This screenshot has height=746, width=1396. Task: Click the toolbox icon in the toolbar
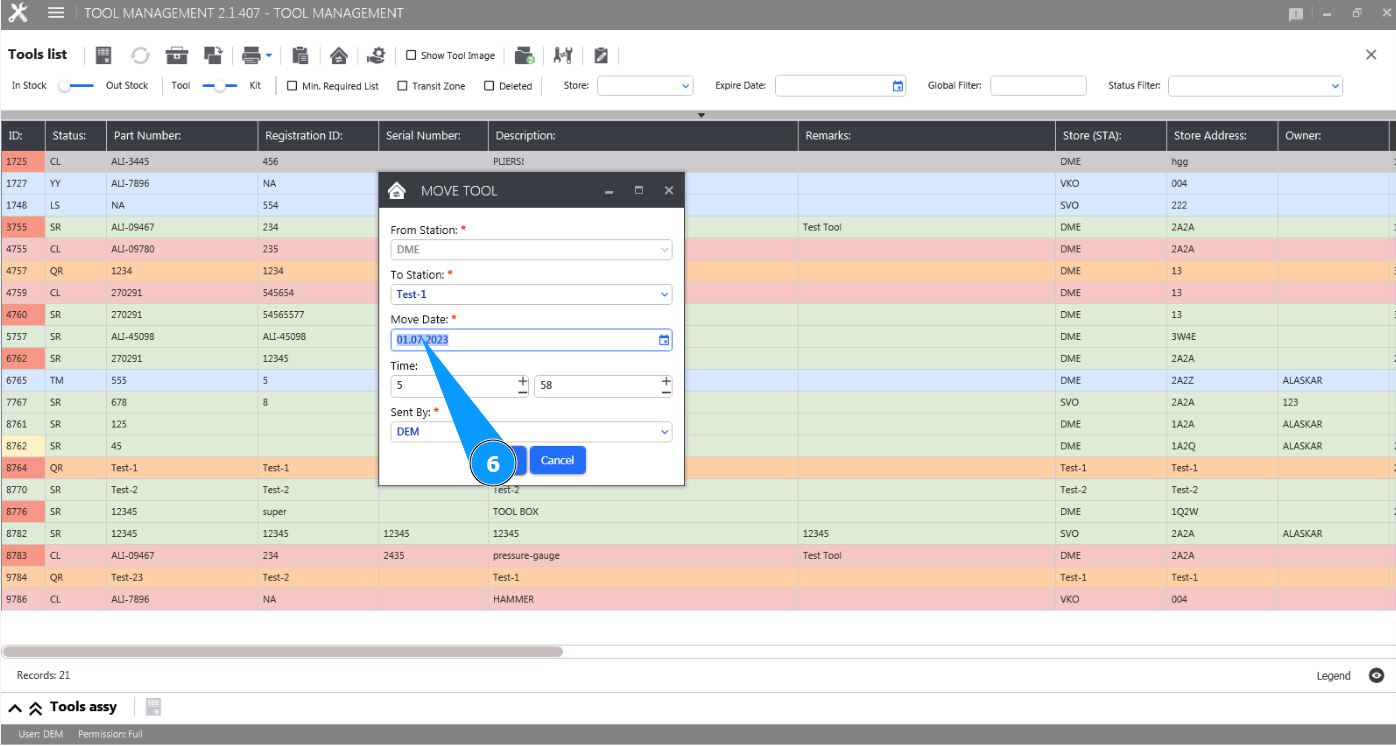click(177, 55)
